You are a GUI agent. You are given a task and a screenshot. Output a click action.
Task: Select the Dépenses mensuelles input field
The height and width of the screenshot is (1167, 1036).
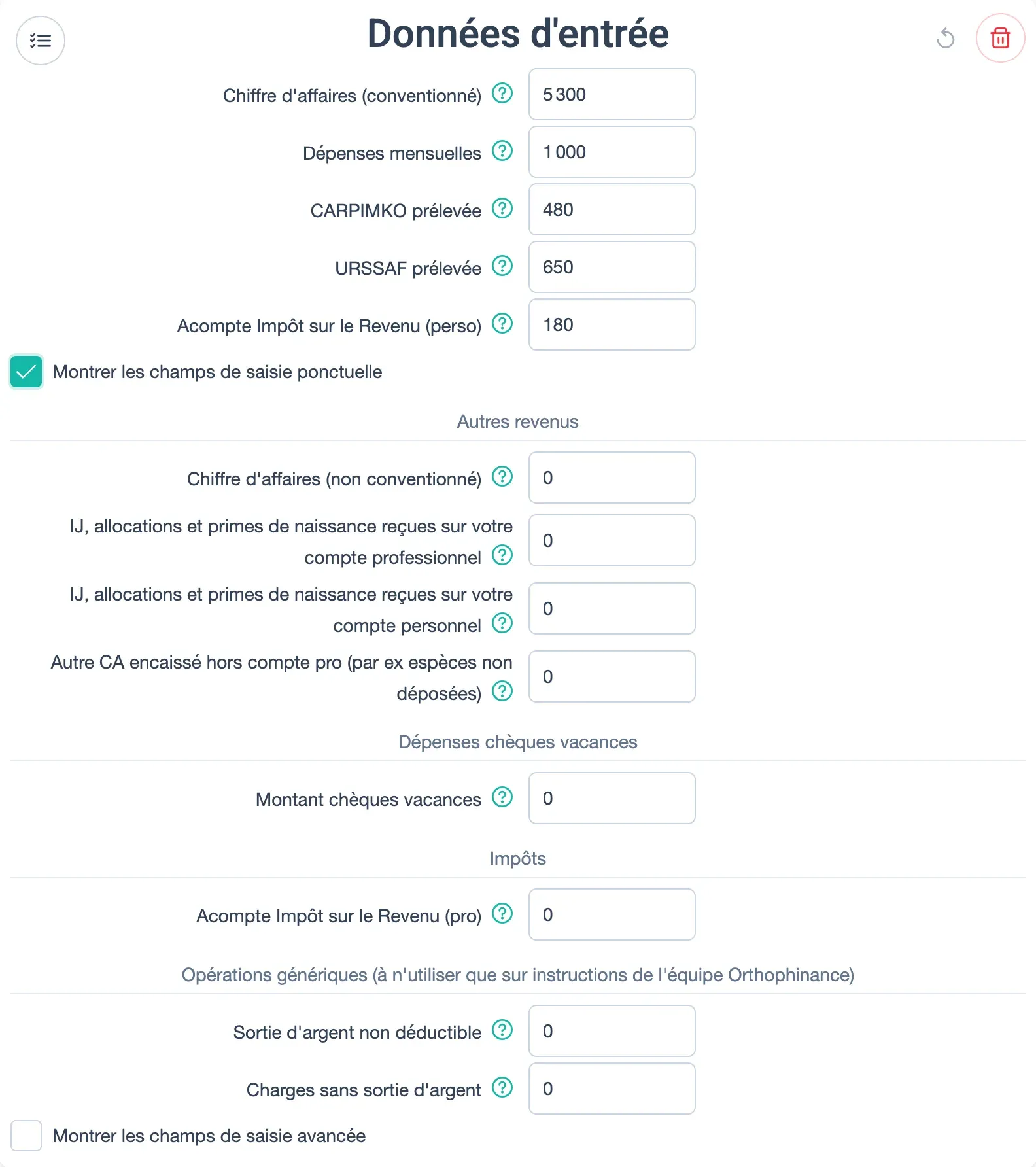click(x=612, y=152)
